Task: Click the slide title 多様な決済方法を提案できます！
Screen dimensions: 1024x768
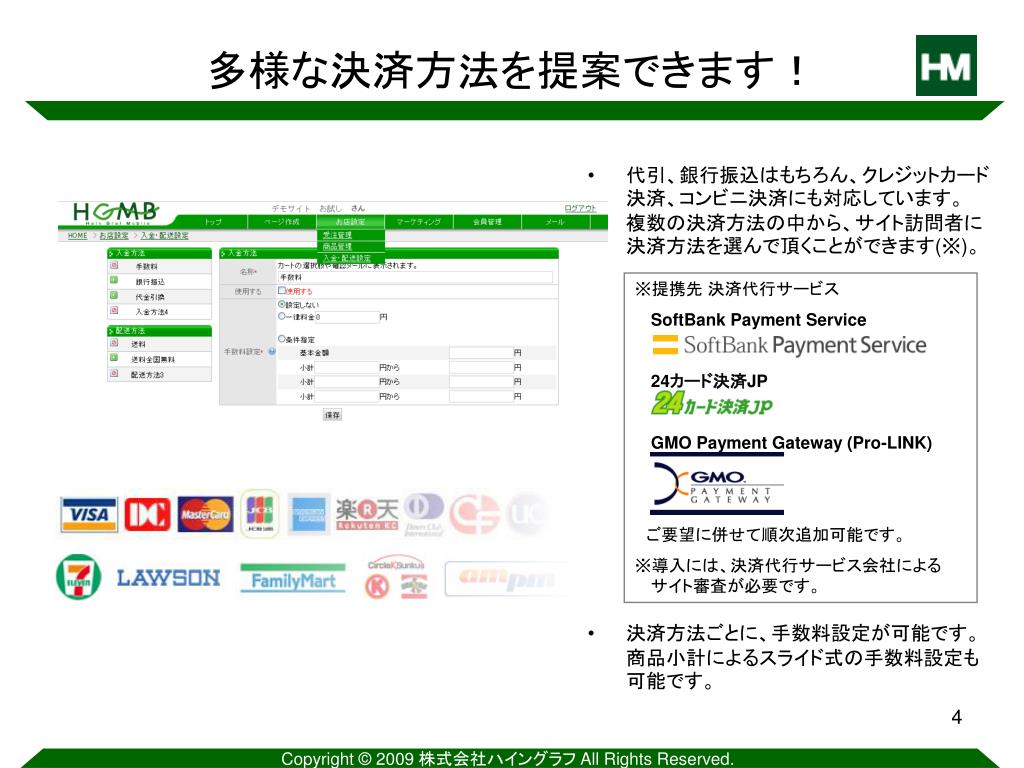Action: pyautogui.click(x=508, y=70)
